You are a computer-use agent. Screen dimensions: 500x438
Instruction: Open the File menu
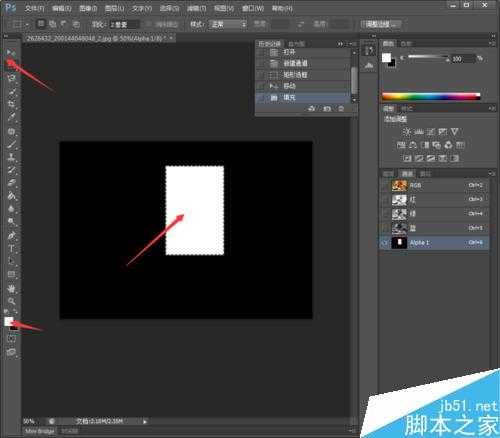pyautogui.click(x=34, y=8)
